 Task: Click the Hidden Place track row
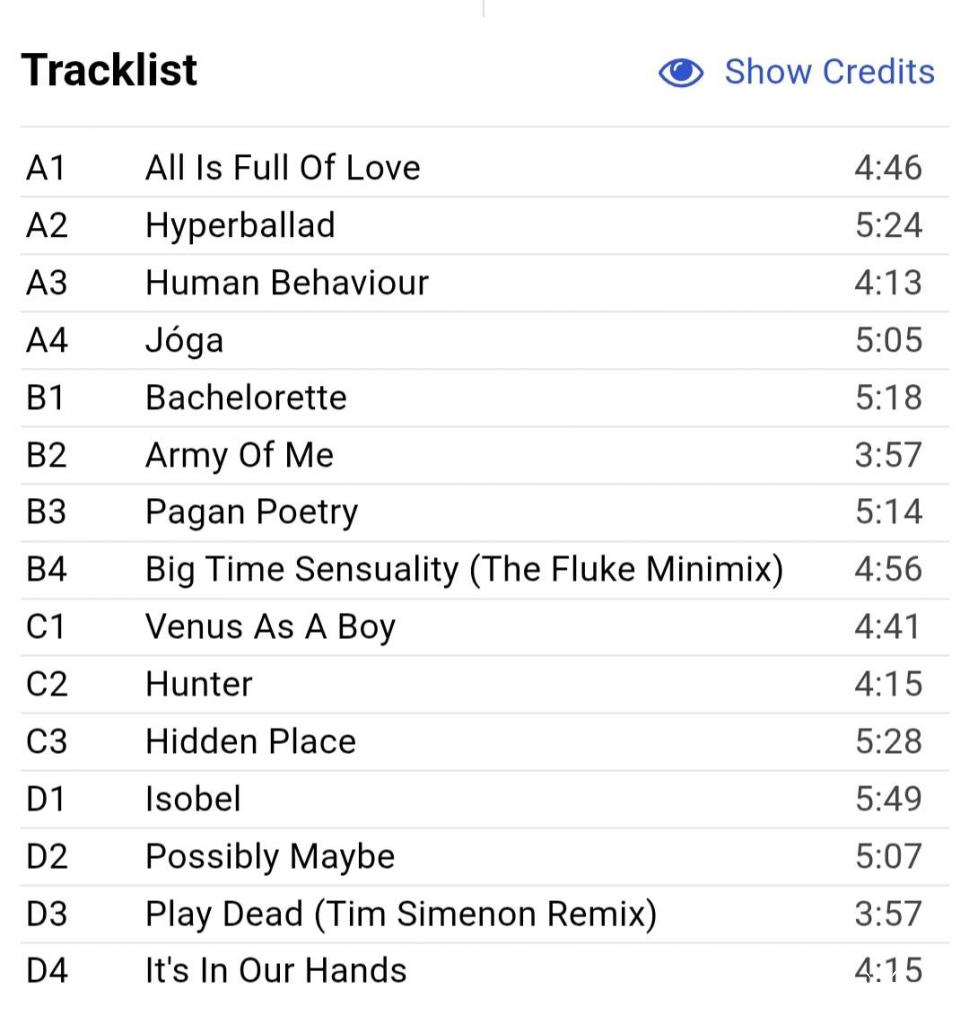tap(484, 742)
